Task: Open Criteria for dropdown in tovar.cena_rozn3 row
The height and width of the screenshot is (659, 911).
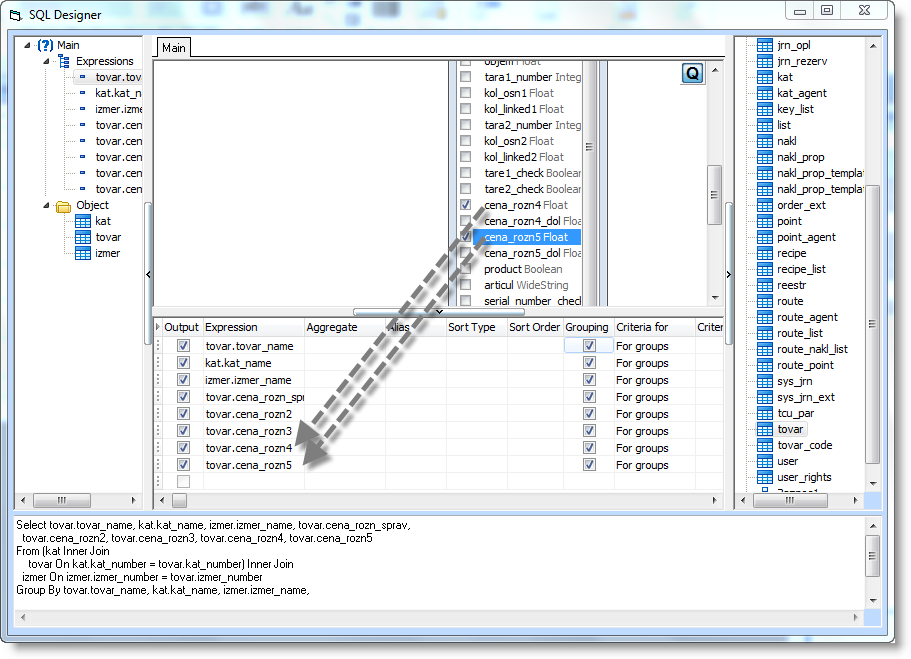Action: pos(655,431)
